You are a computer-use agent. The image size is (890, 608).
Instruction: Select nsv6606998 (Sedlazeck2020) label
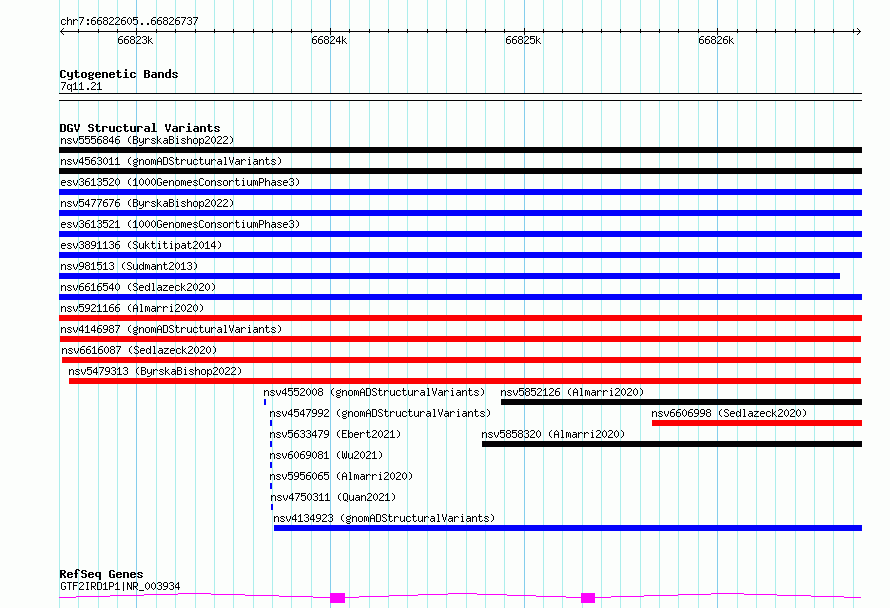[729, 413]
